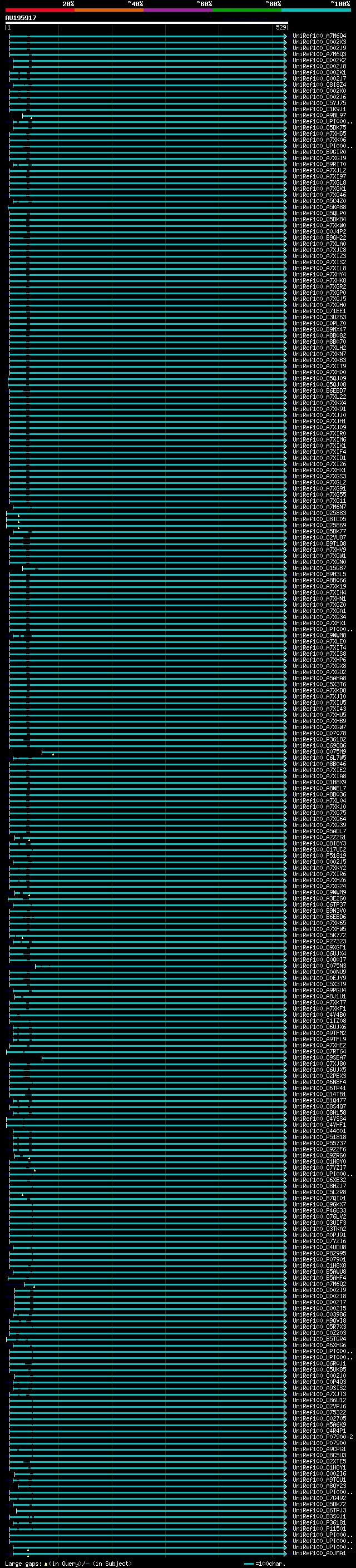Screen dimensions: 356x1568
Task: Open hit UniRef100_C5YJ75
Action: pyautogui.click(x=319, y=103)
